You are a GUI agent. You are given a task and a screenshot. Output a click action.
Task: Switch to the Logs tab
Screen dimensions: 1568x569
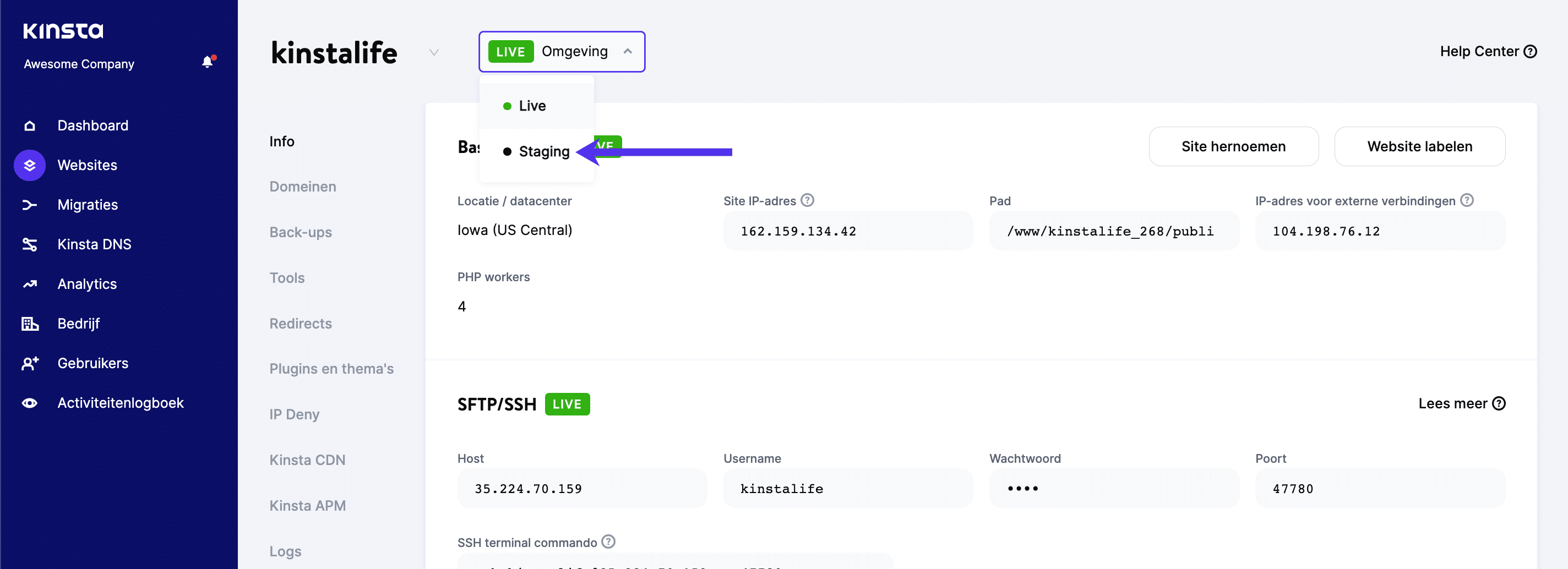tap(286, 551)
